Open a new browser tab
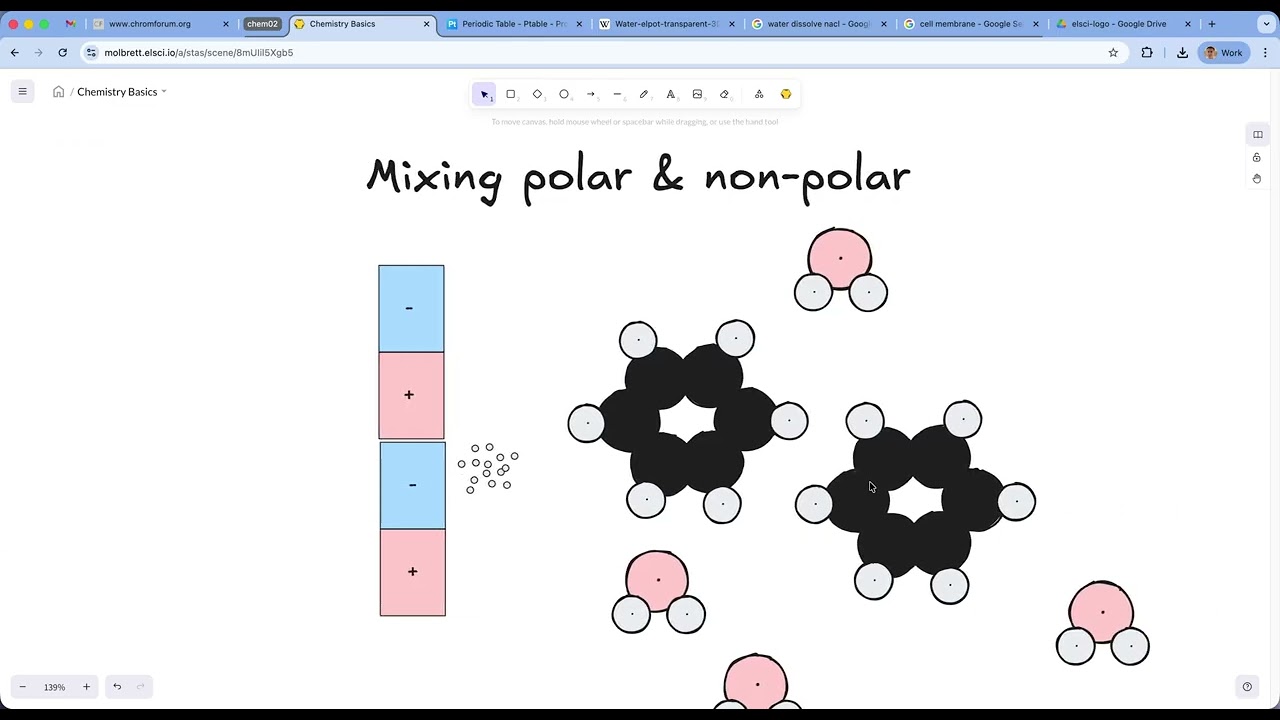 pos(1212,24)
